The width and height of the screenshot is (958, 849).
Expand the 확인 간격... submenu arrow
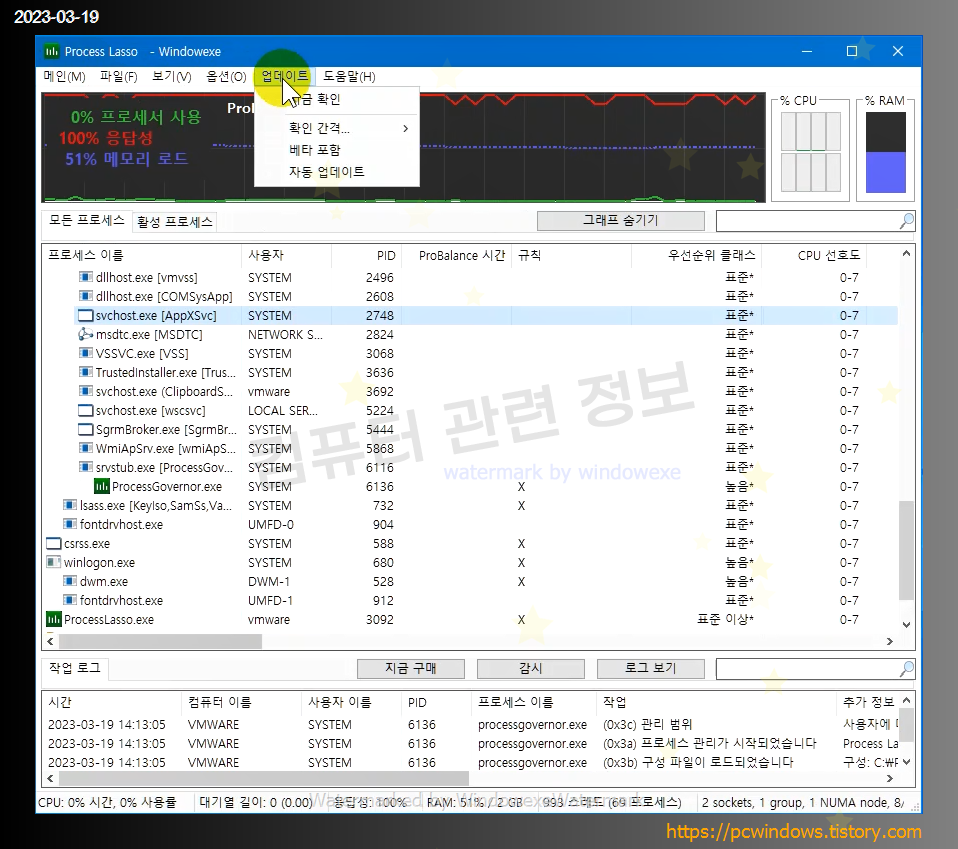click(x=405, y=128)
